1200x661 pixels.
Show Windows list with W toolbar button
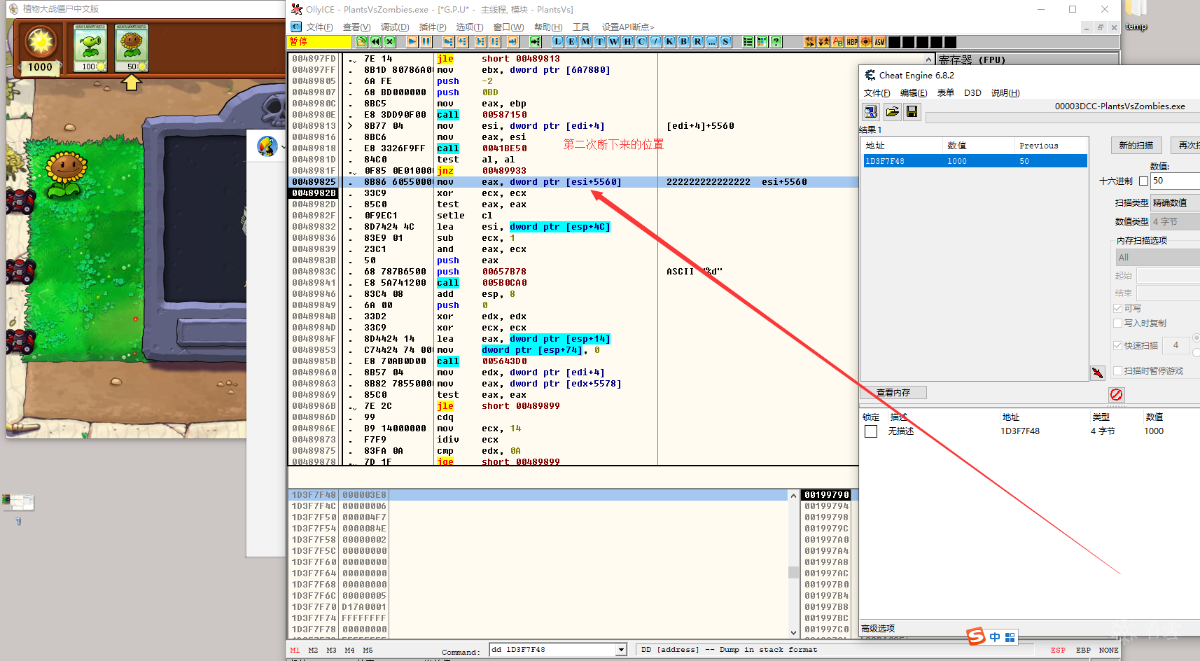point(614,42)
